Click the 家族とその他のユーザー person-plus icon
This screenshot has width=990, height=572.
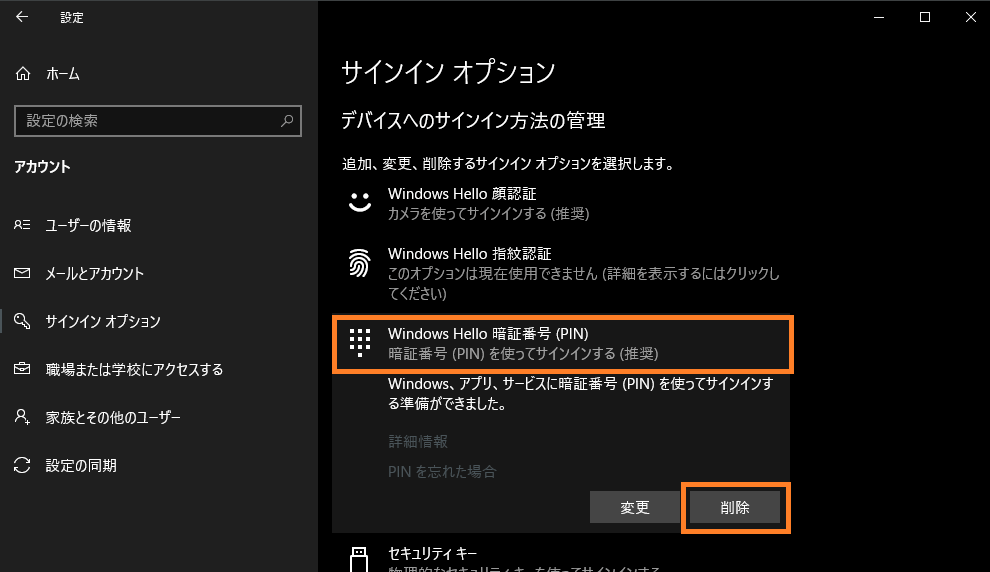coord(22,417)
